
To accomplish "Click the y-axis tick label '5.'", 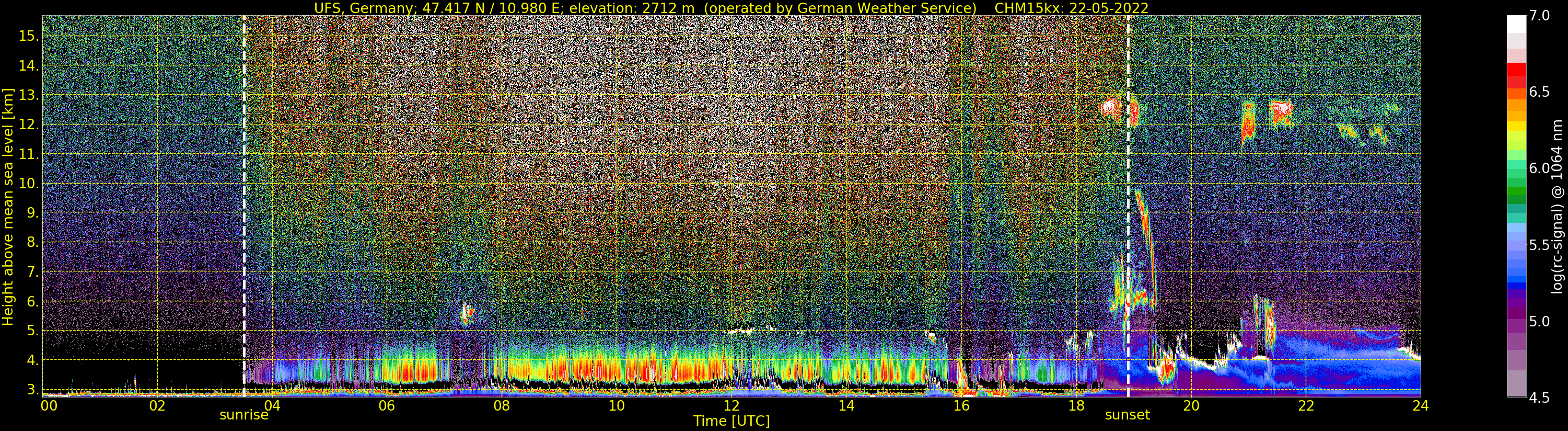I will pyautogui.click(x=32, y=331).
